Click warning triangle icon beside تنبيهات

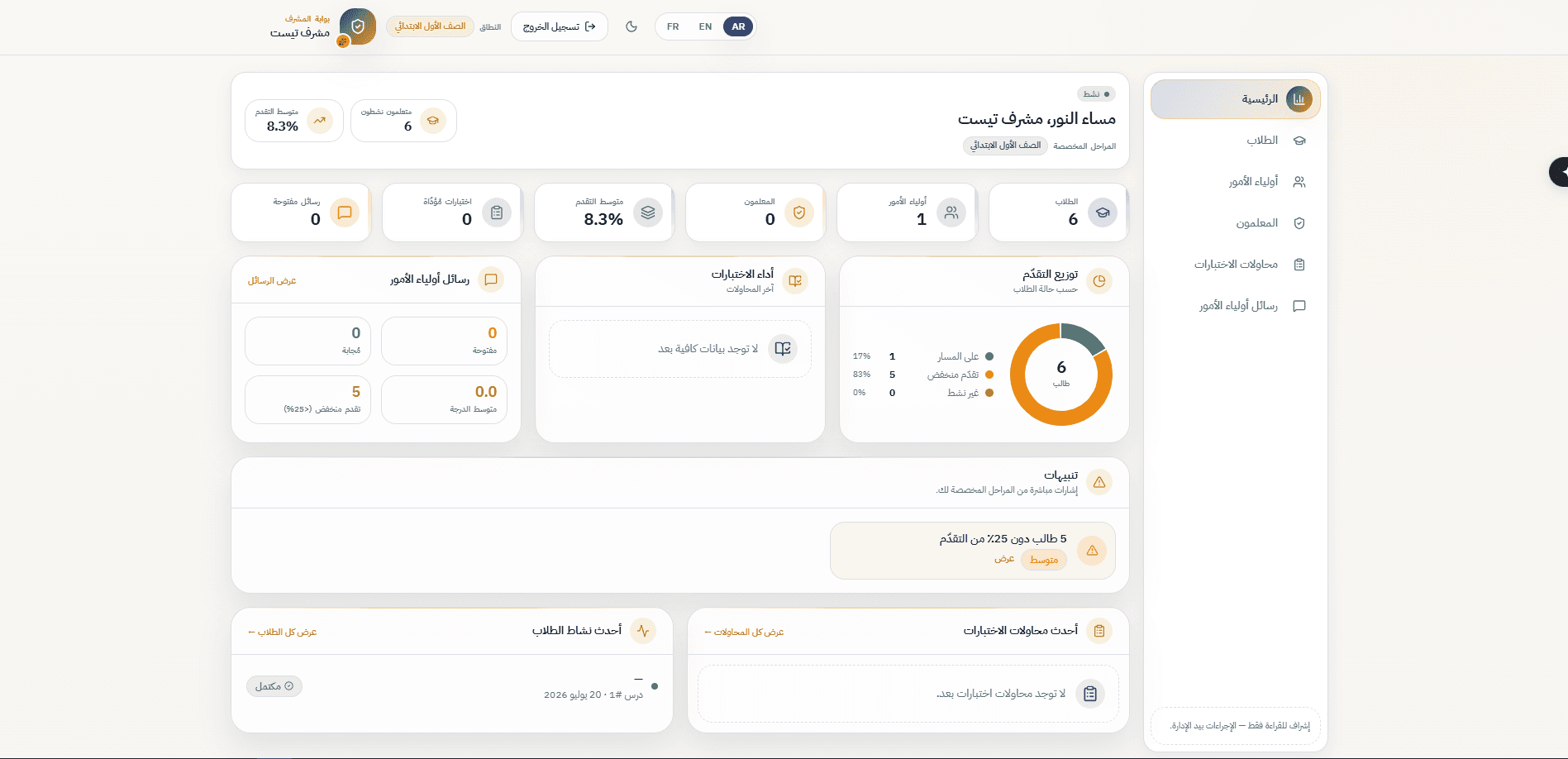pyautogui.click(x=1099, y=482)
